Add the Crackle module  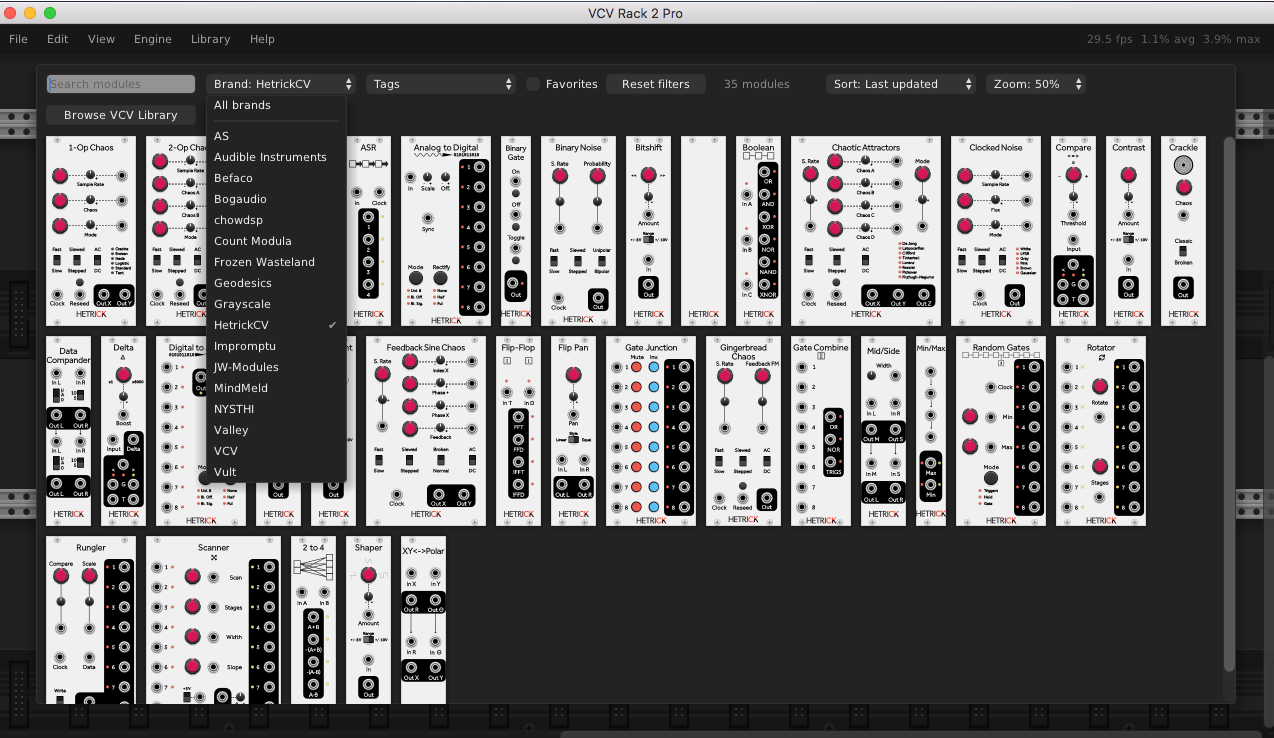pos(1183,231)
